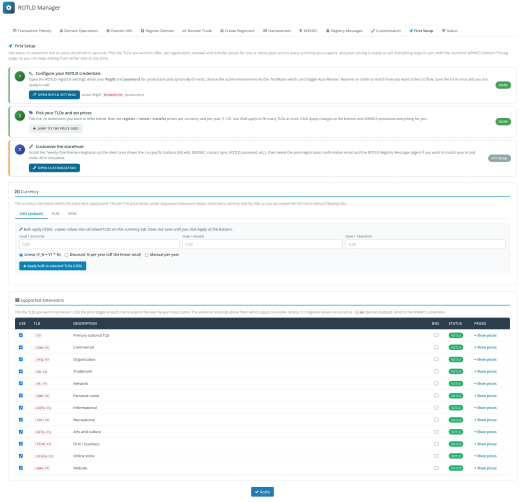Open the Customization tab

click(x=386, y=31)
